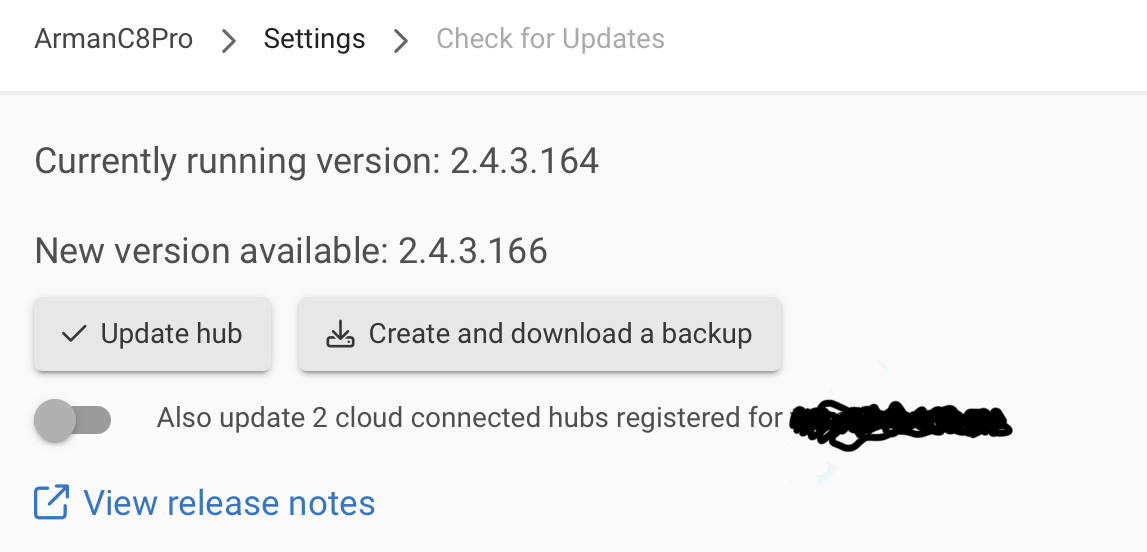
Task: Click the external link icon beside release notes
Action: (52, 502)
